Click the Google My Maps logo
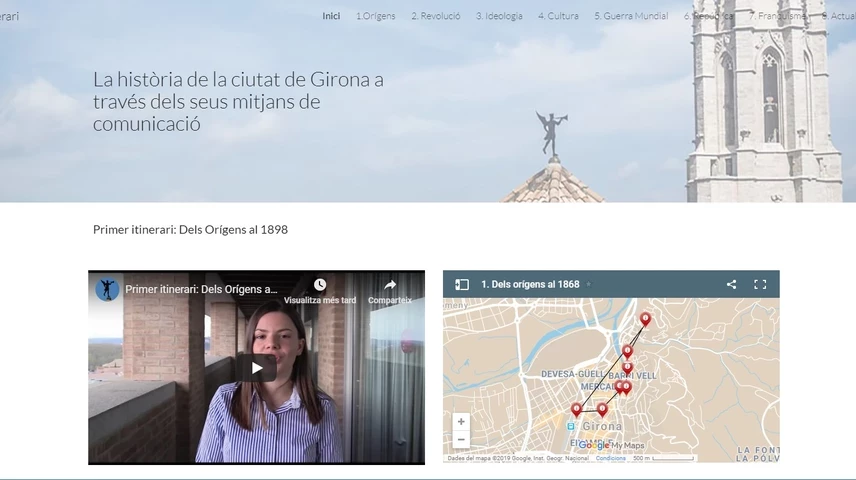Image resolution: width=856 pixels, height=480 pixels. click(x=611, y=446)
